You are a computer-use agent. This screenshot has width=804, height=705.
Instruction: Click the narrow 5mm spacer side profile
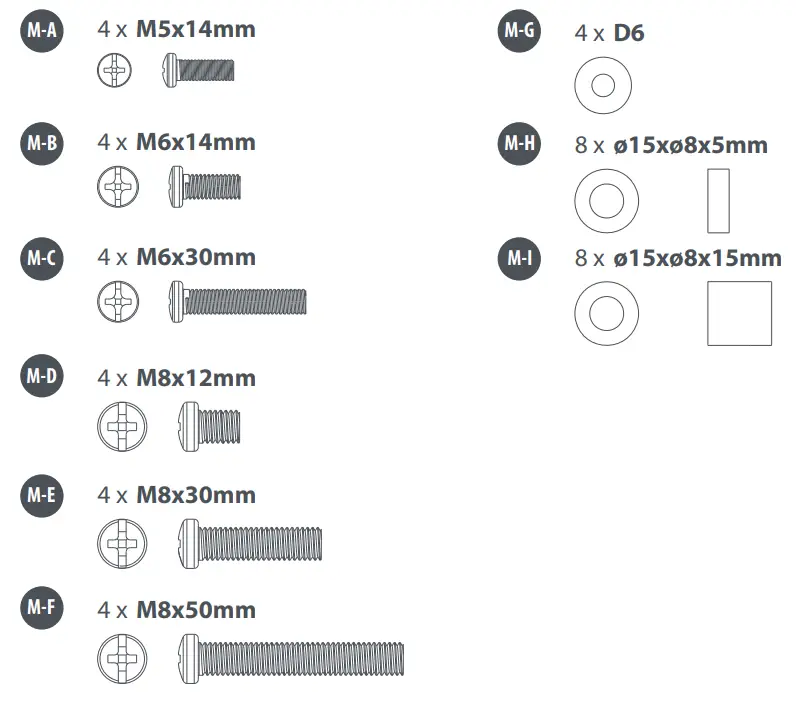coord(719,200)
